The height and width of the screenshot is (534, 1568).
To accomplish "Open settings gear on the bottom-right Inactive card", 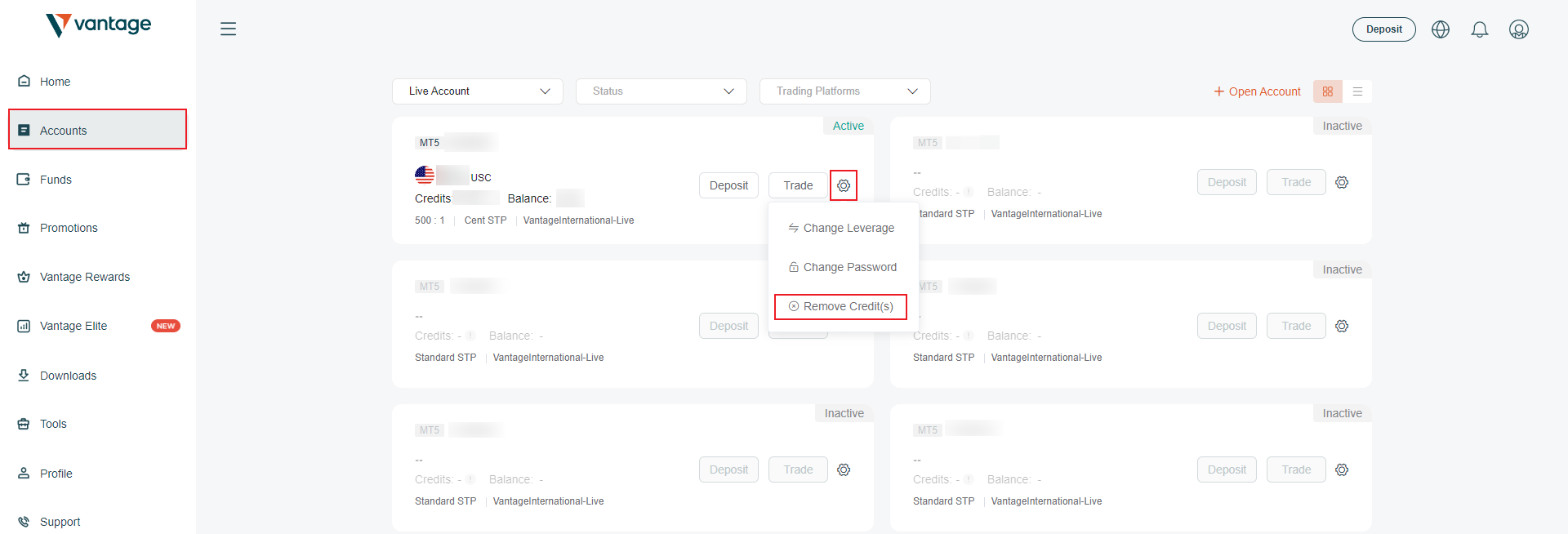I will coord(1342,469).
